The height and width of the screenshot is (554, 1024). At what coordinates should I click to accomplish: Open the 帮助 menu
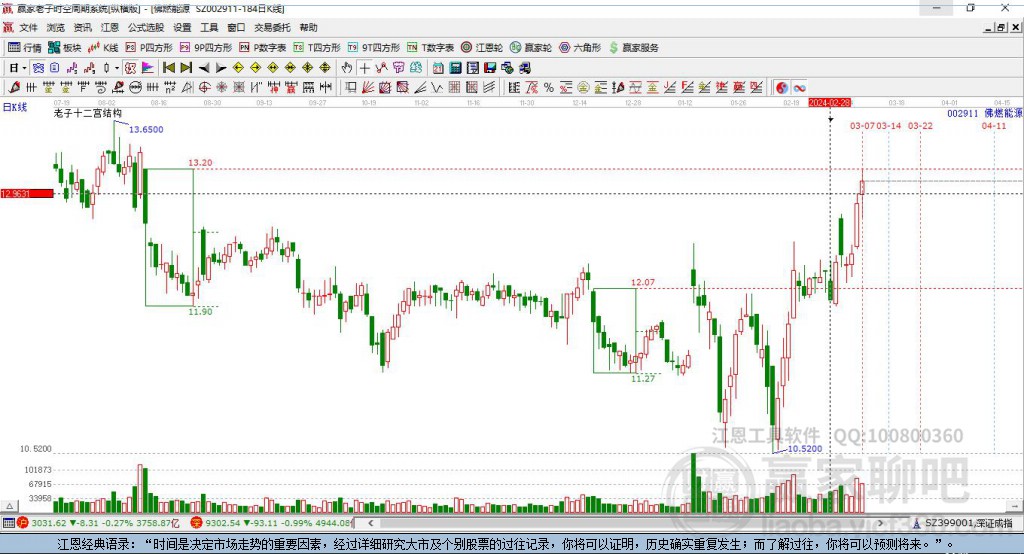tap(308, 27)
